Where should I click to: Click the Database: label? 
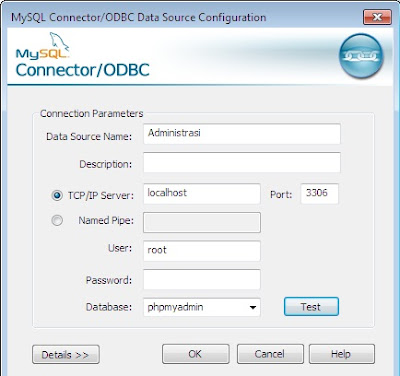pyautogui.click(x=109, y=307)
